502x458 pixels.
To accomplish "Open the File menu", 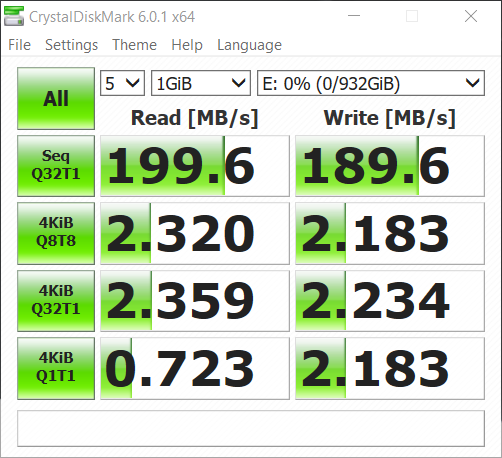I will [19, 45].
